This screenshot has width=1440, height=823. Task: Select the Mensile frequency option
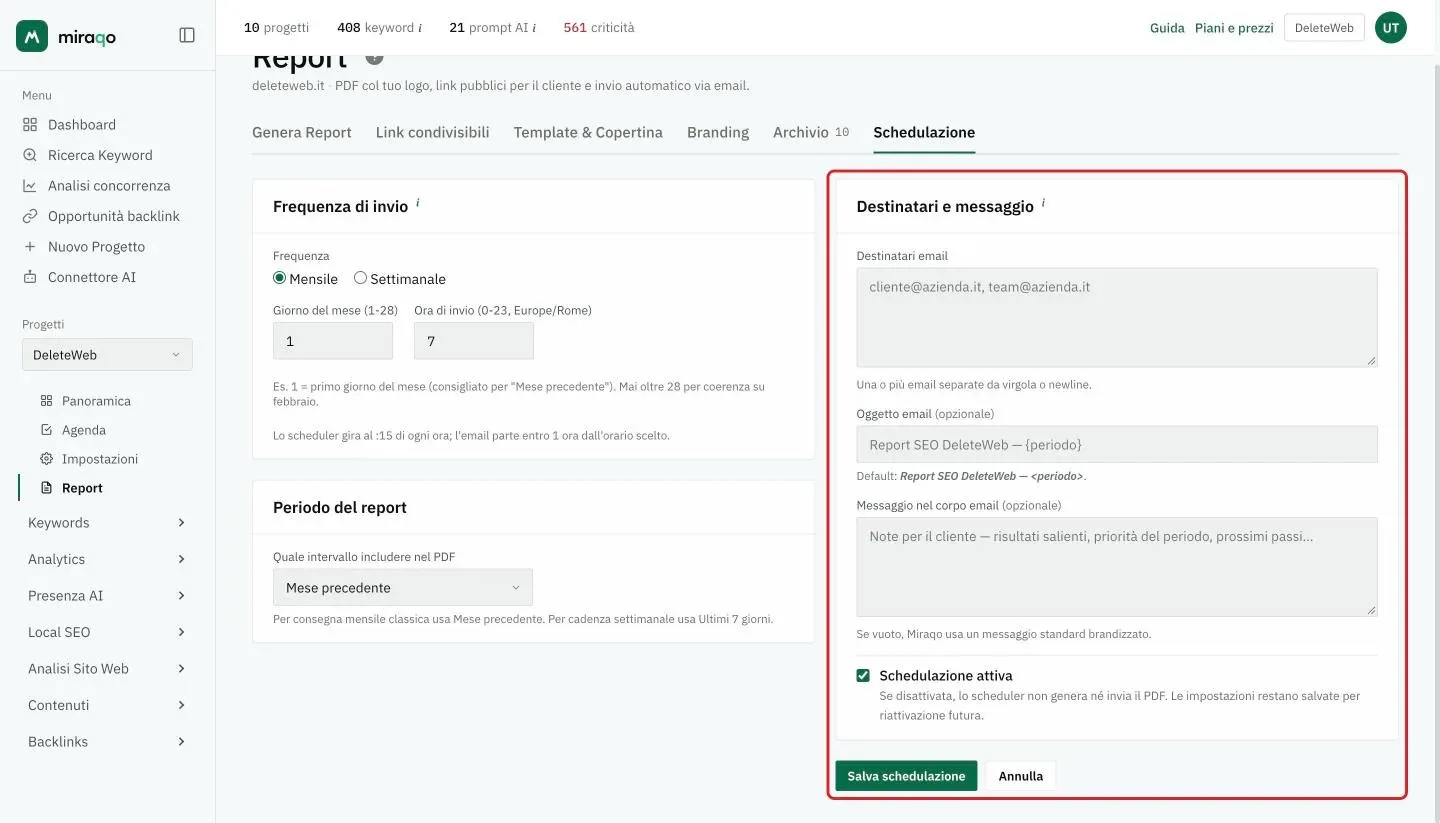(x=280, y=278)
